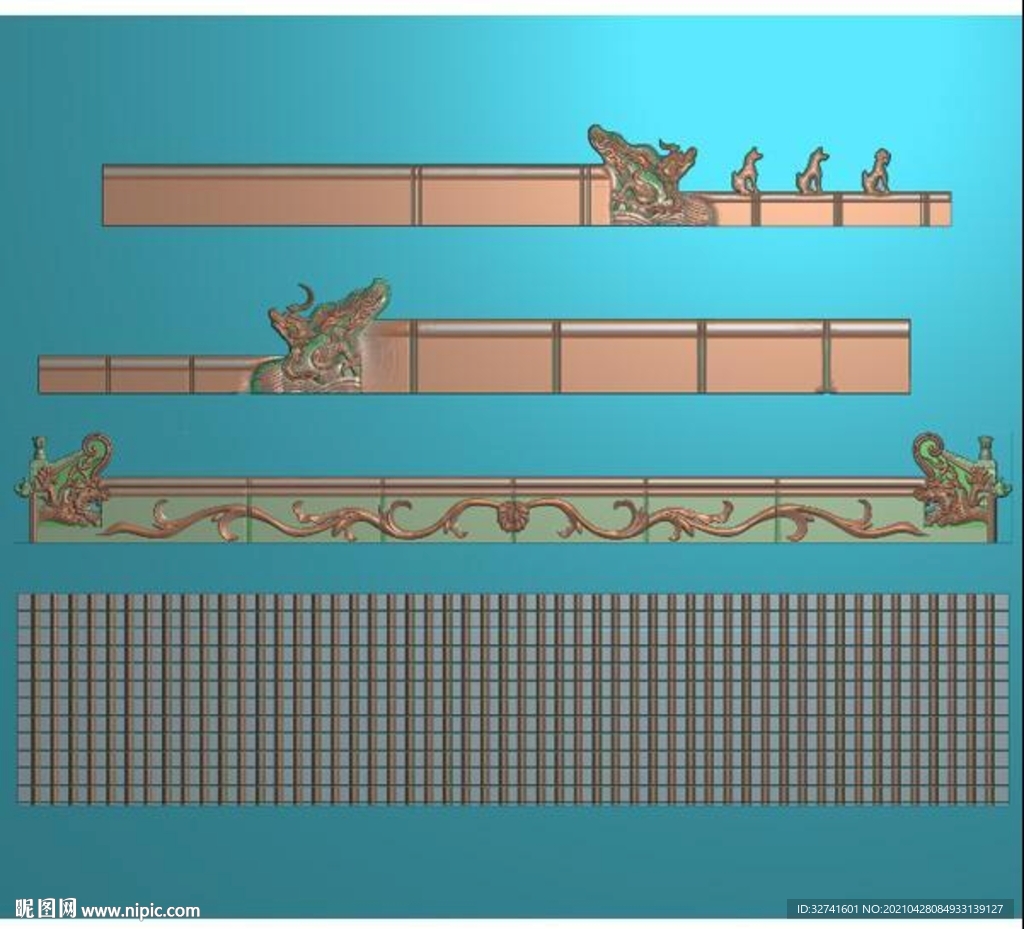Select the middle dog figurine on top ridge

pos(812,170)
